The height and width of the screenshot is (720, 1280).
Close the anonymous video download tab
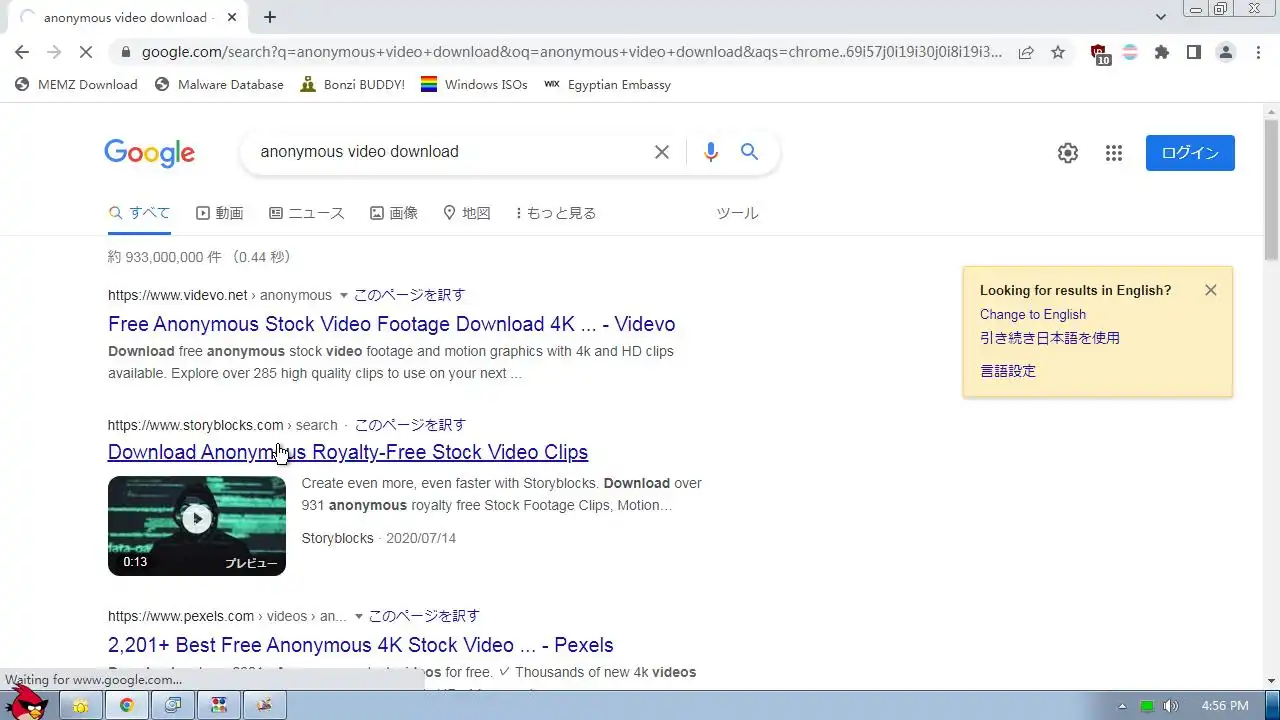pos(232,17)
